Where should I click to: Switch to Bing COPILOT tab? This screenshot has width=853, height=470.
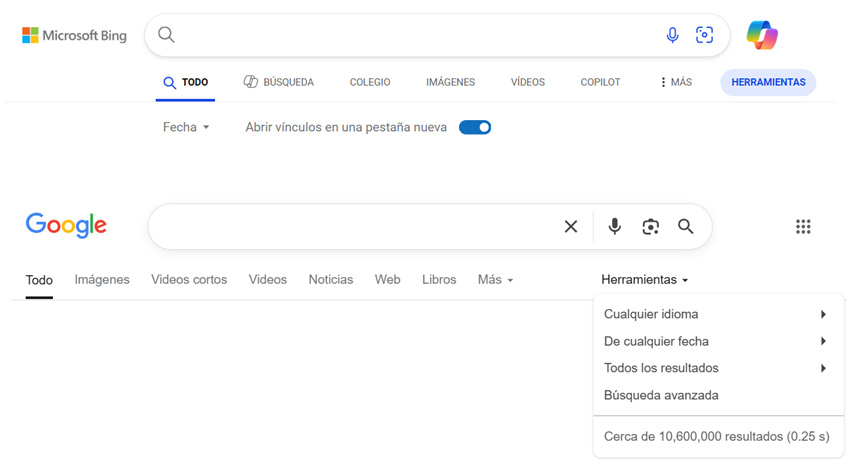pyautogui.click(x=600, y=82)
